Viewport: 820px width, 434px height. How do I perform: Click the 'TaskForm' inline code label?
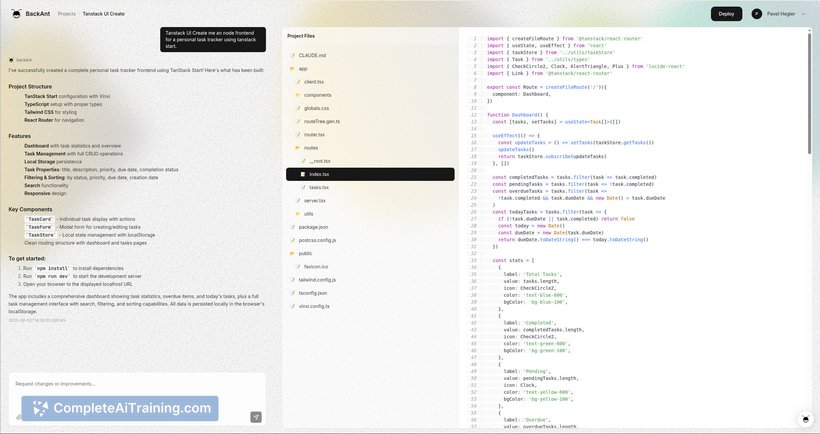pyautogui.click(x=40, y=227)
